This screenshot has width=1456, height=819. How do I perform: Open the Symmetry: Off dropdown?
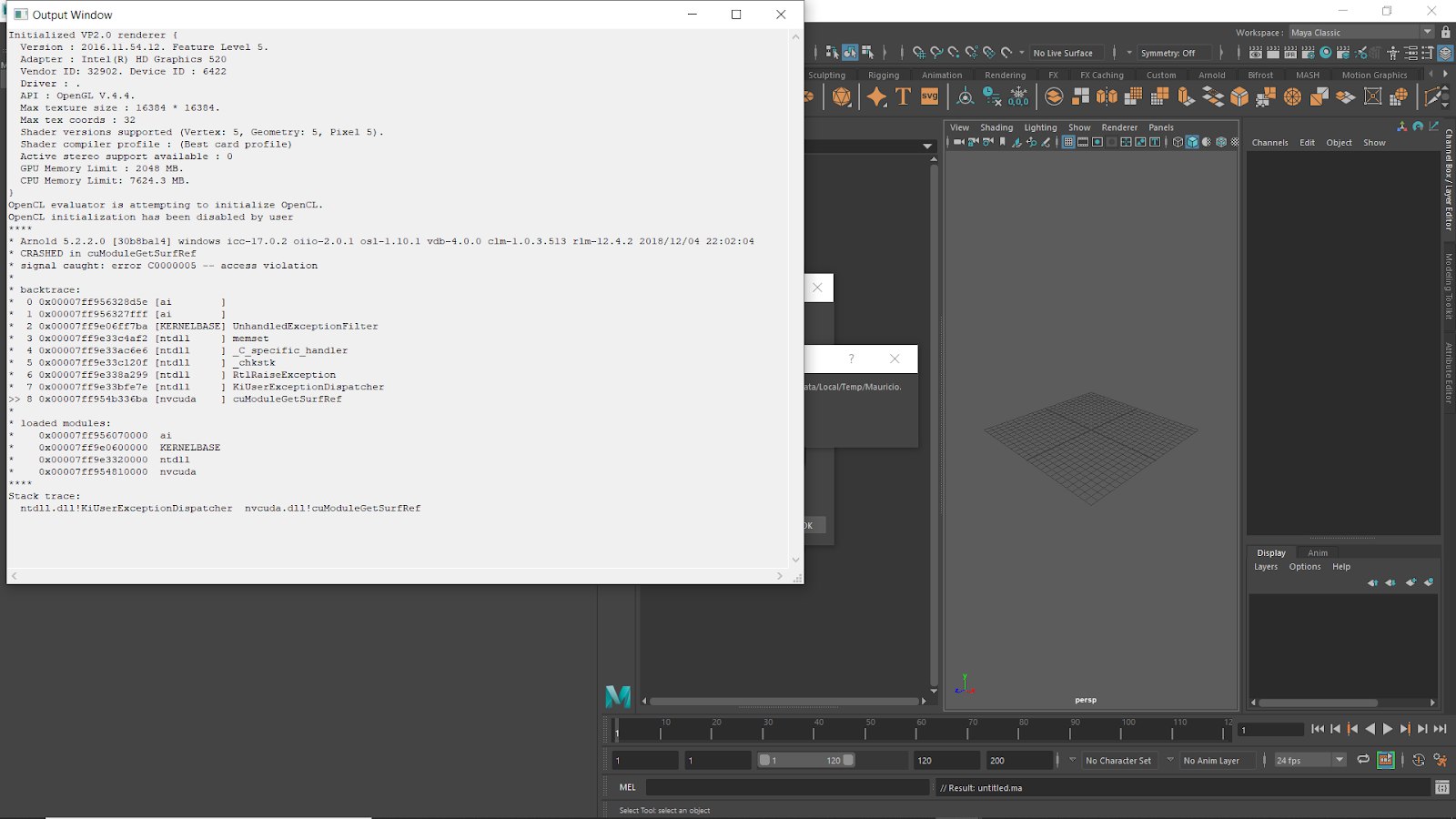(1173, 53)
